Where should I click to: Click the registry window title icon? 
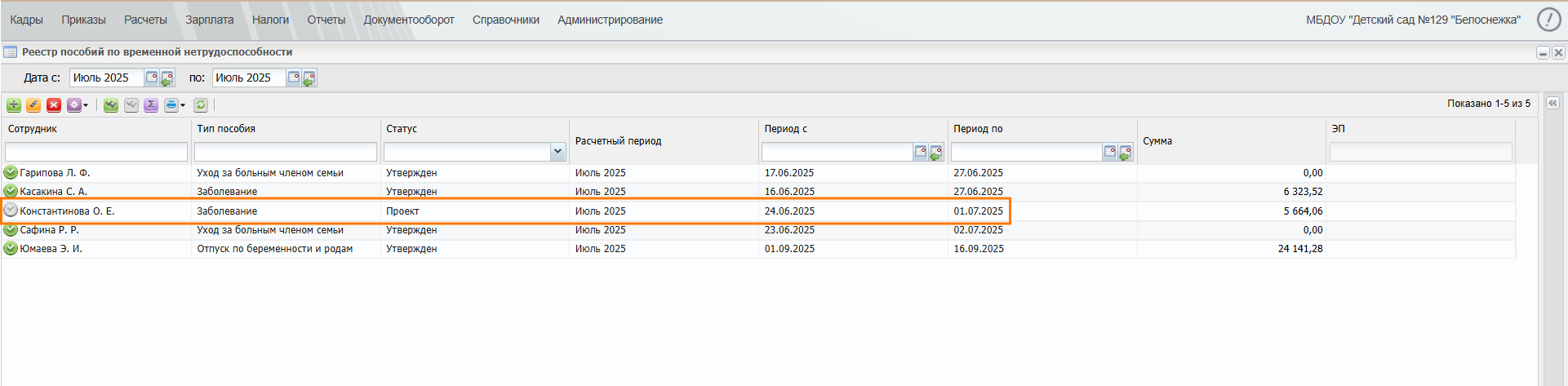click(11, 52)
